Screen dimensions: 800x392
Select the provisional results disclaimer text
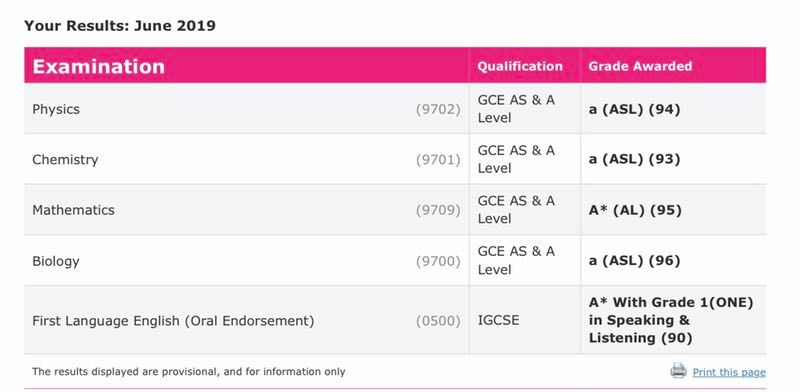click(x=188, y=372)
